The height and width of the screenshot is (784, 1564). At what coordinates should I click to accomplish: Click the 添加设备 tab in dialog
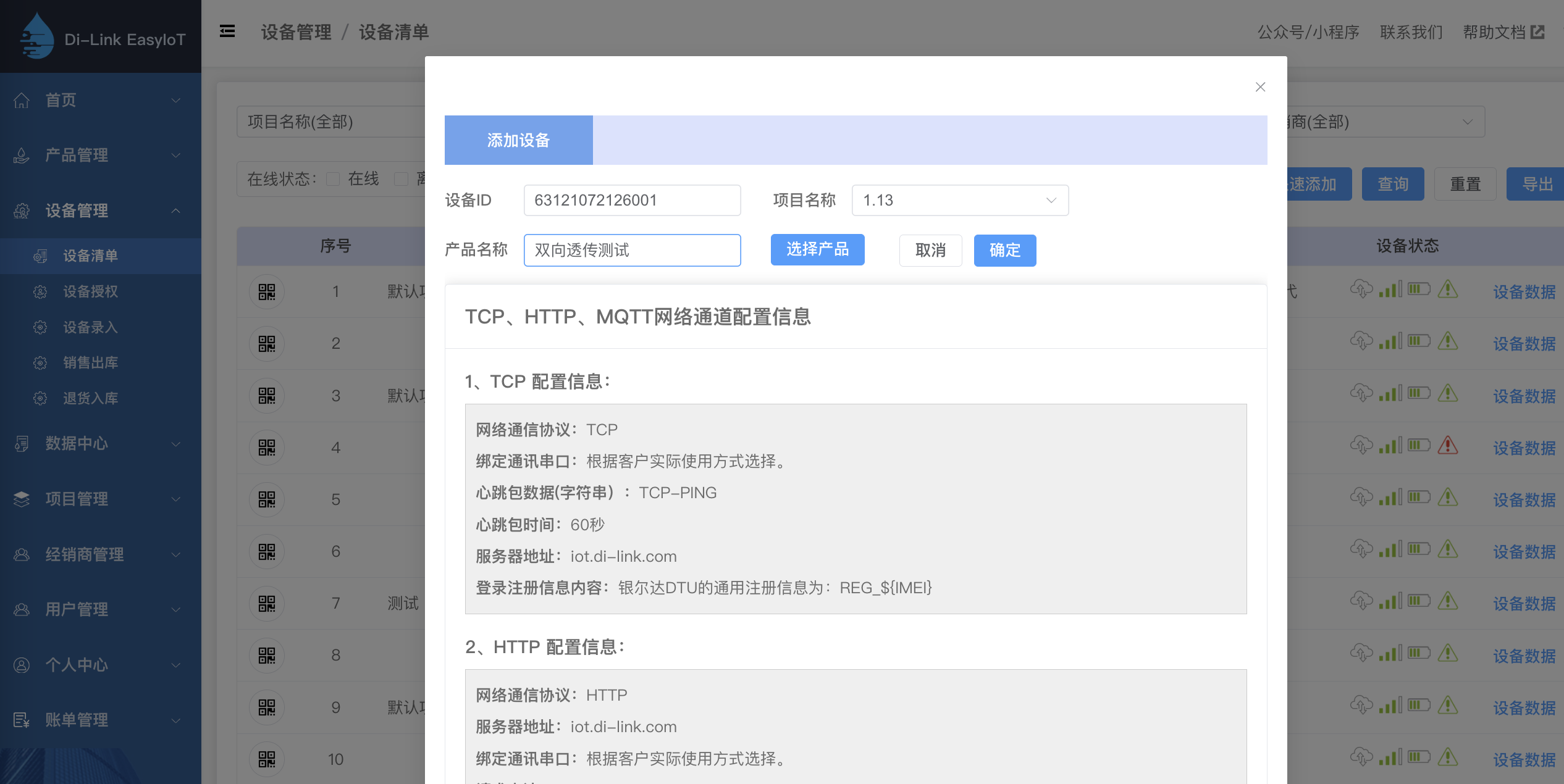[x=518, y=140]
